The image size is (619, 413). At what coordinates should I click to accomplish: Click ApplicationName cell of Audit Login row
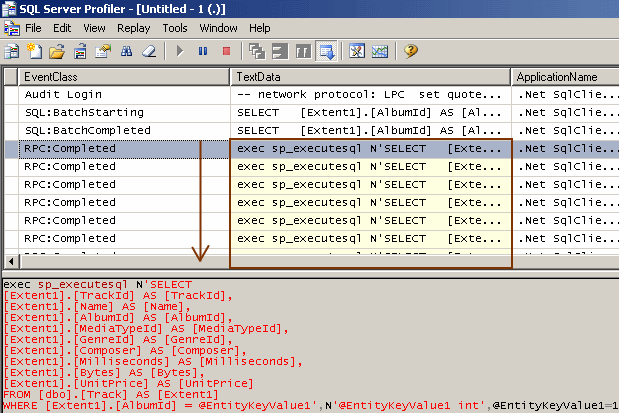565,95
